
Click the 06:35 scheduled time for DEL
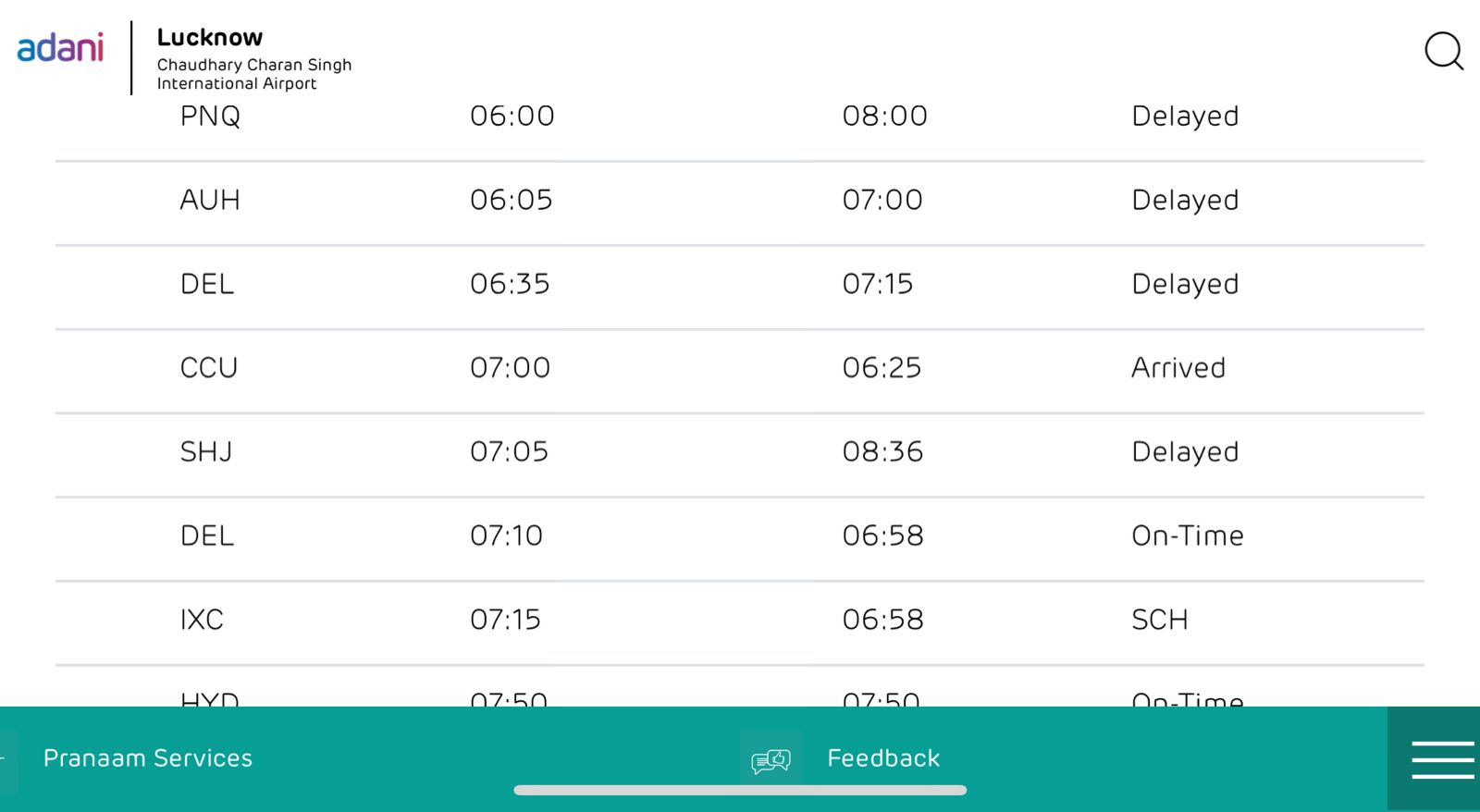pos(510,284)
